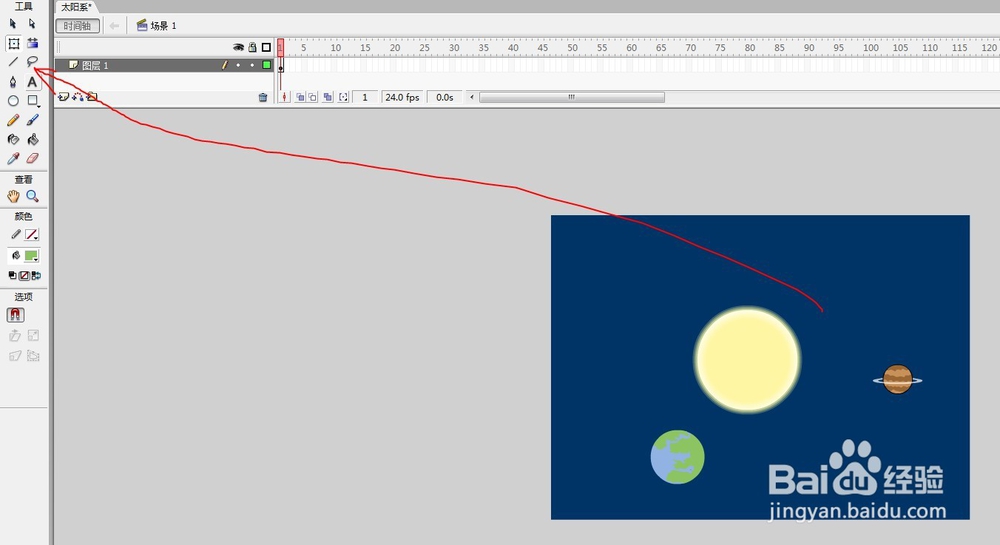Select the Pen tool
The width and height of the screenshot is (1000, 545).
coord(13,82)
